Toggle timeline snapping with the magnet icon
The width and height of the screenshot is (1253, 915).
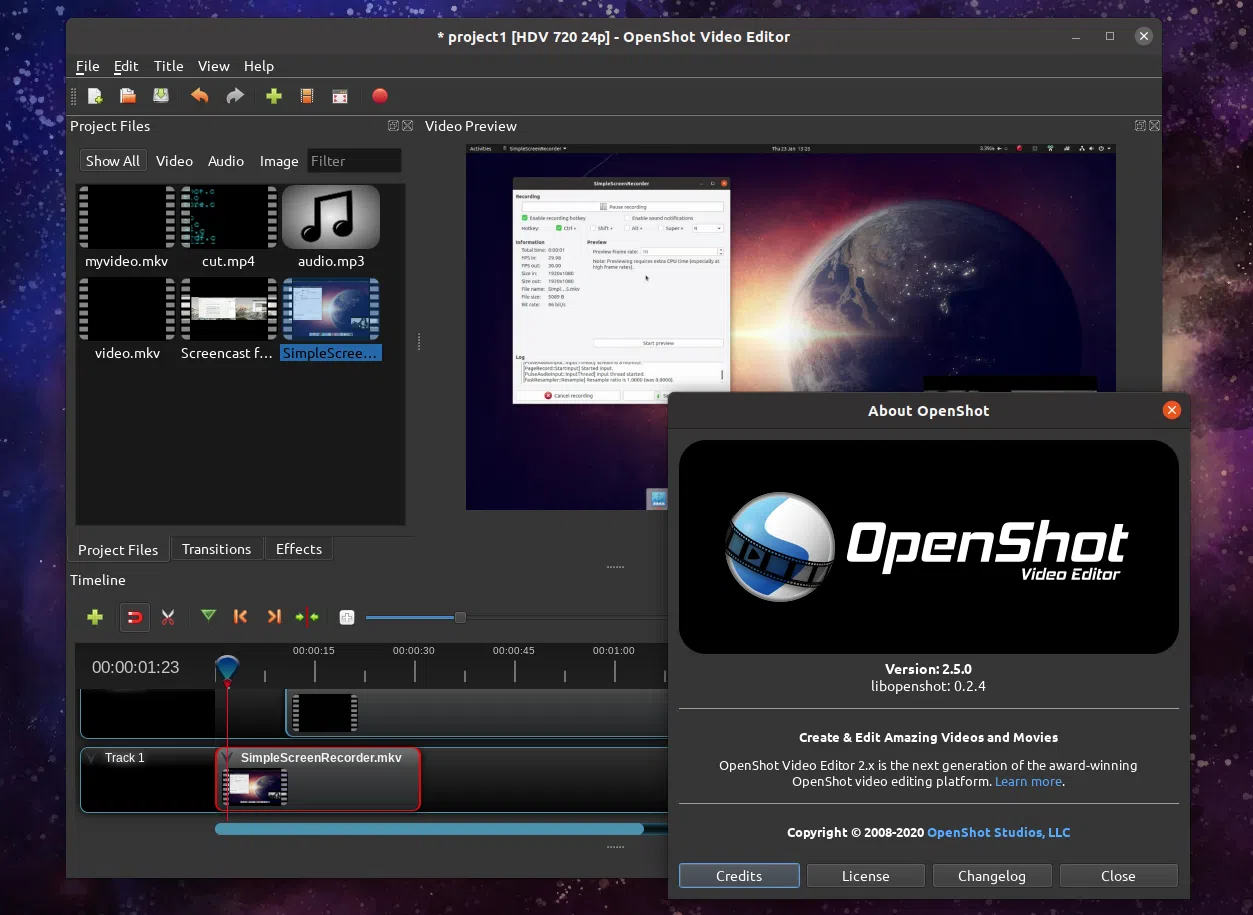135,617
